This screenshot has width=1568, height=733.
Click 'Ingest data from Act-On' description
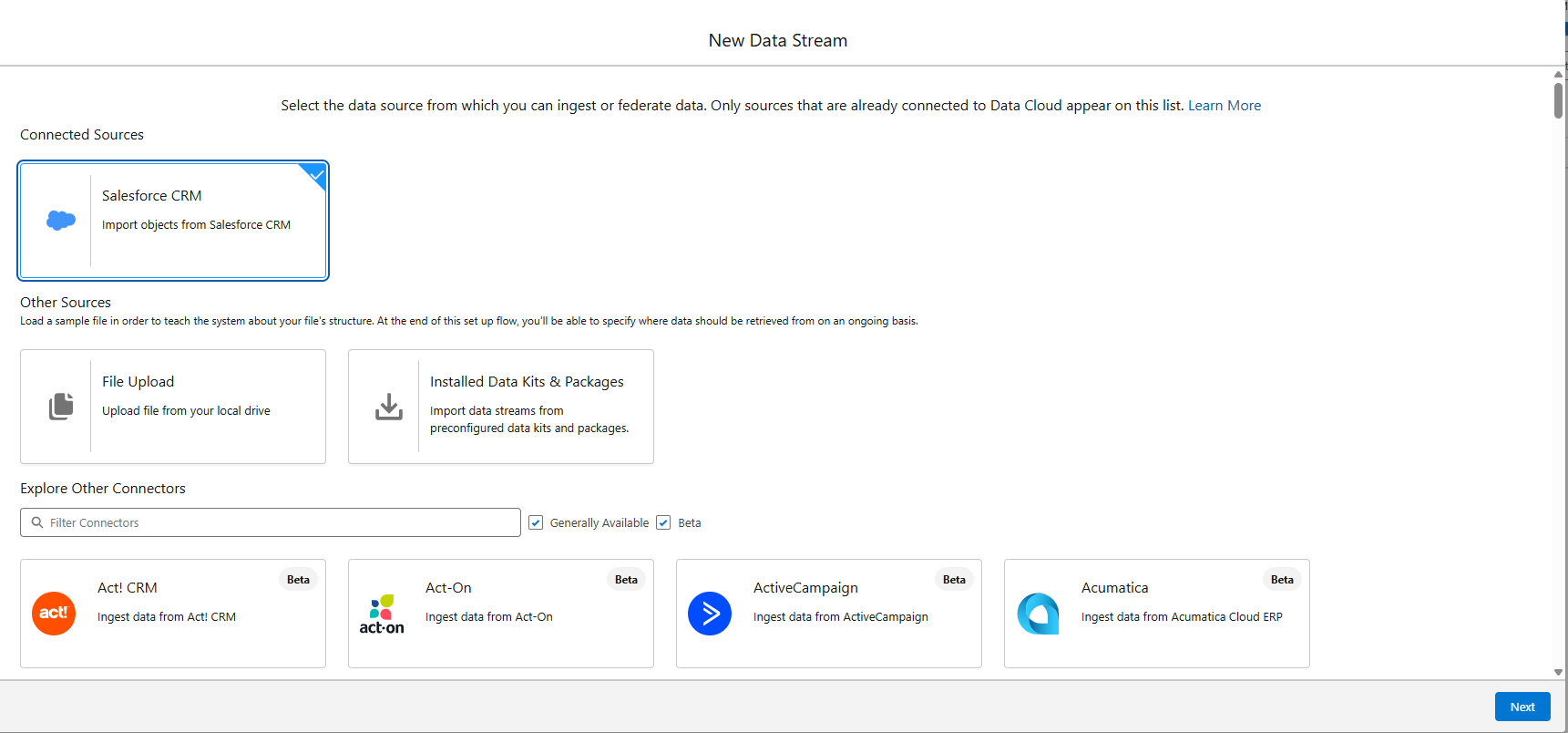[489, 617]
